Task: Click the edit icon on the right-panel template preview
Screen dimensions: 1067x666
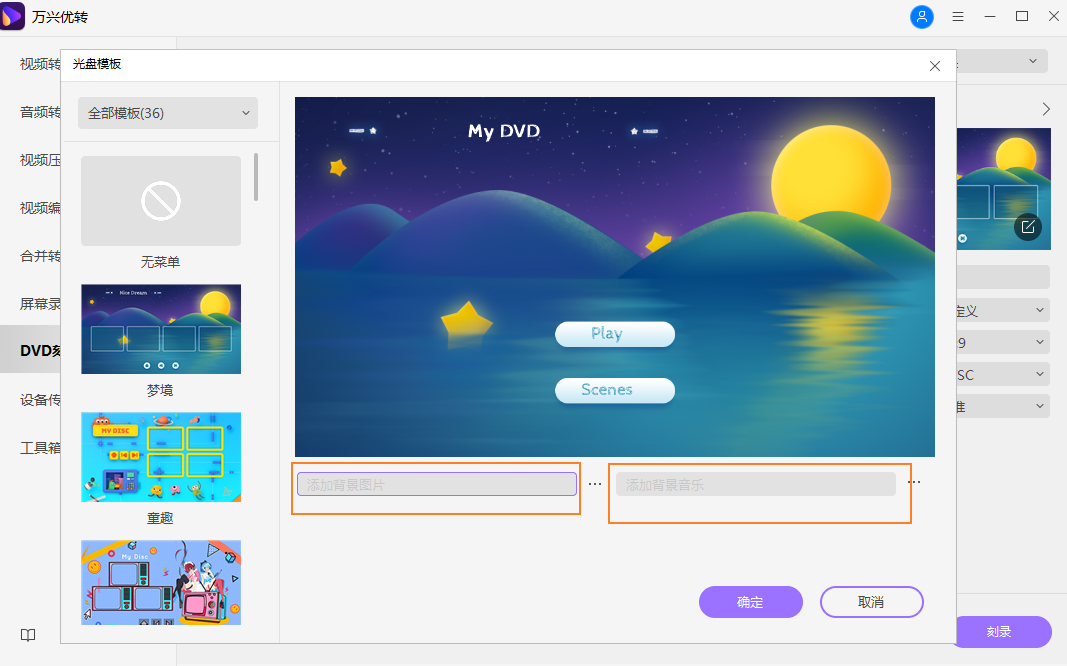Action: (1027, 227)
